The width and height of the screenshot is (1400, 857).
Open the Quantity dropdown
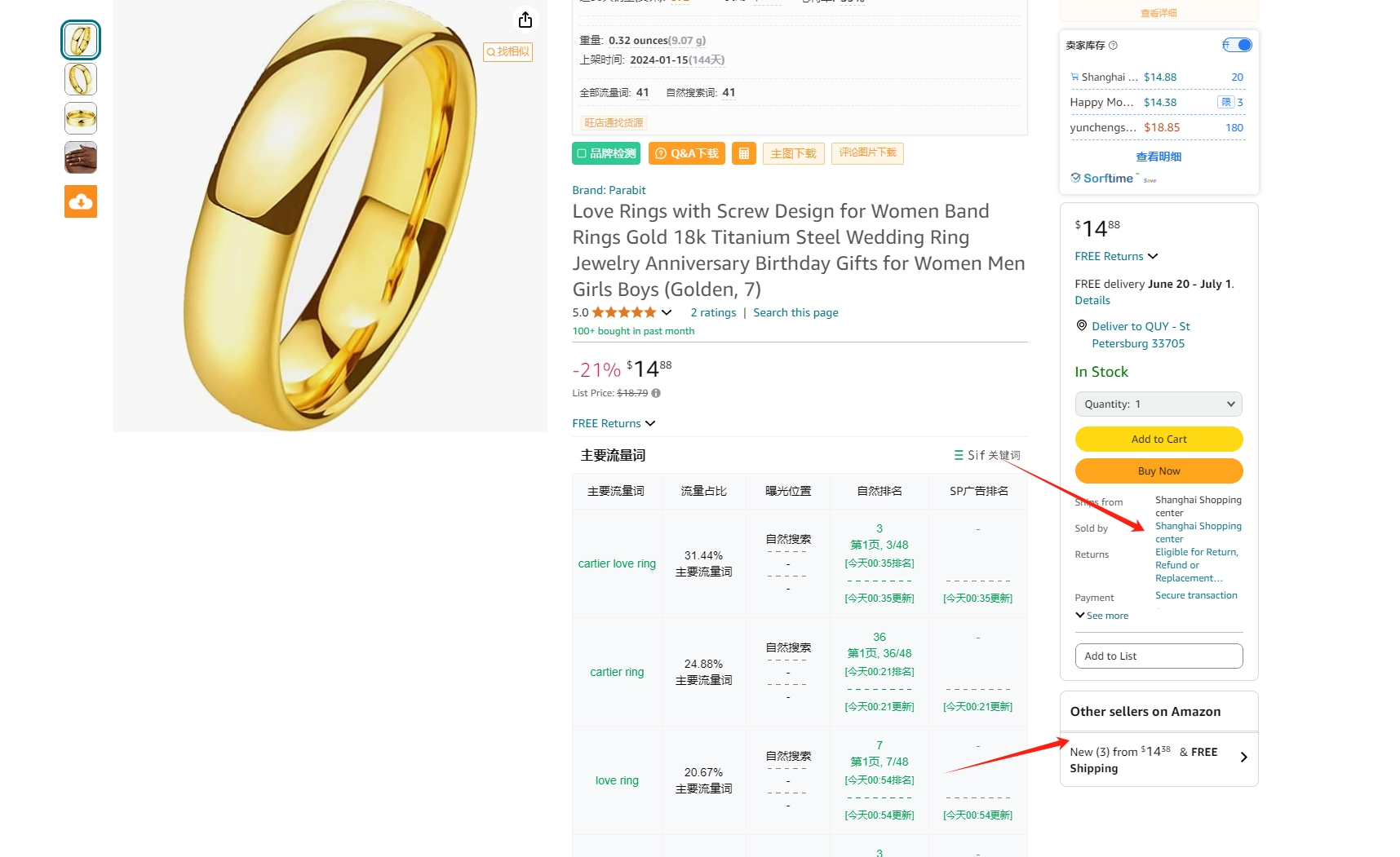tap(1159, 404)
